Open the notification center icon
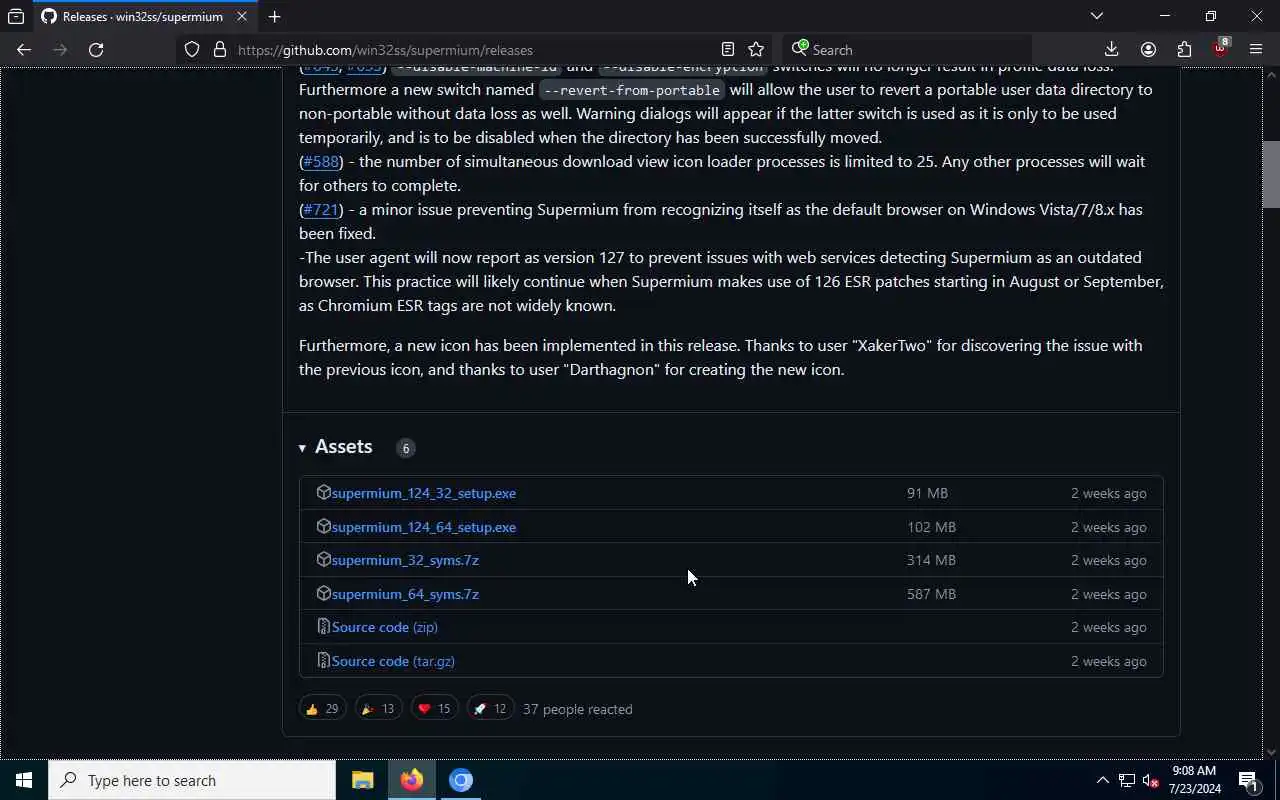1280x800 pixels. pyautogui.click(x=1249, y=780)
